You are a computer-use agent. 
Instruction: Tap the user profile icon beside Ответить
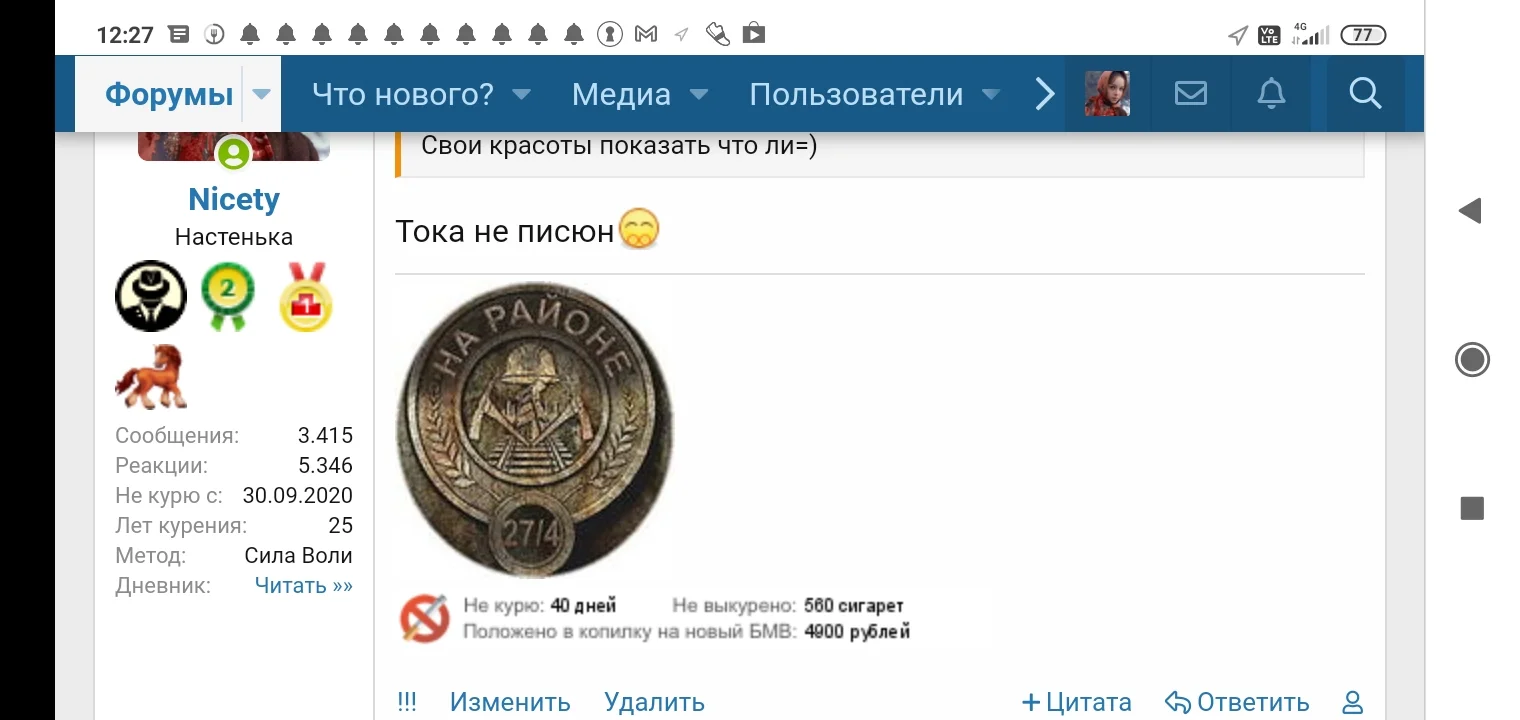pos(1352,703)
